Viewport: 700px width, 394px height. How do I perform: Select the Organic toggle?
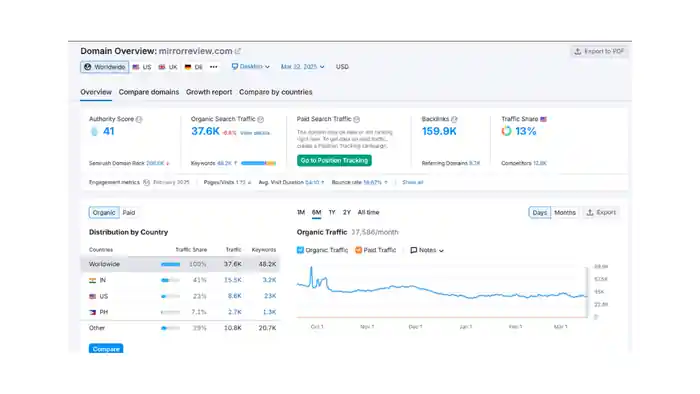tap(104, 213)
